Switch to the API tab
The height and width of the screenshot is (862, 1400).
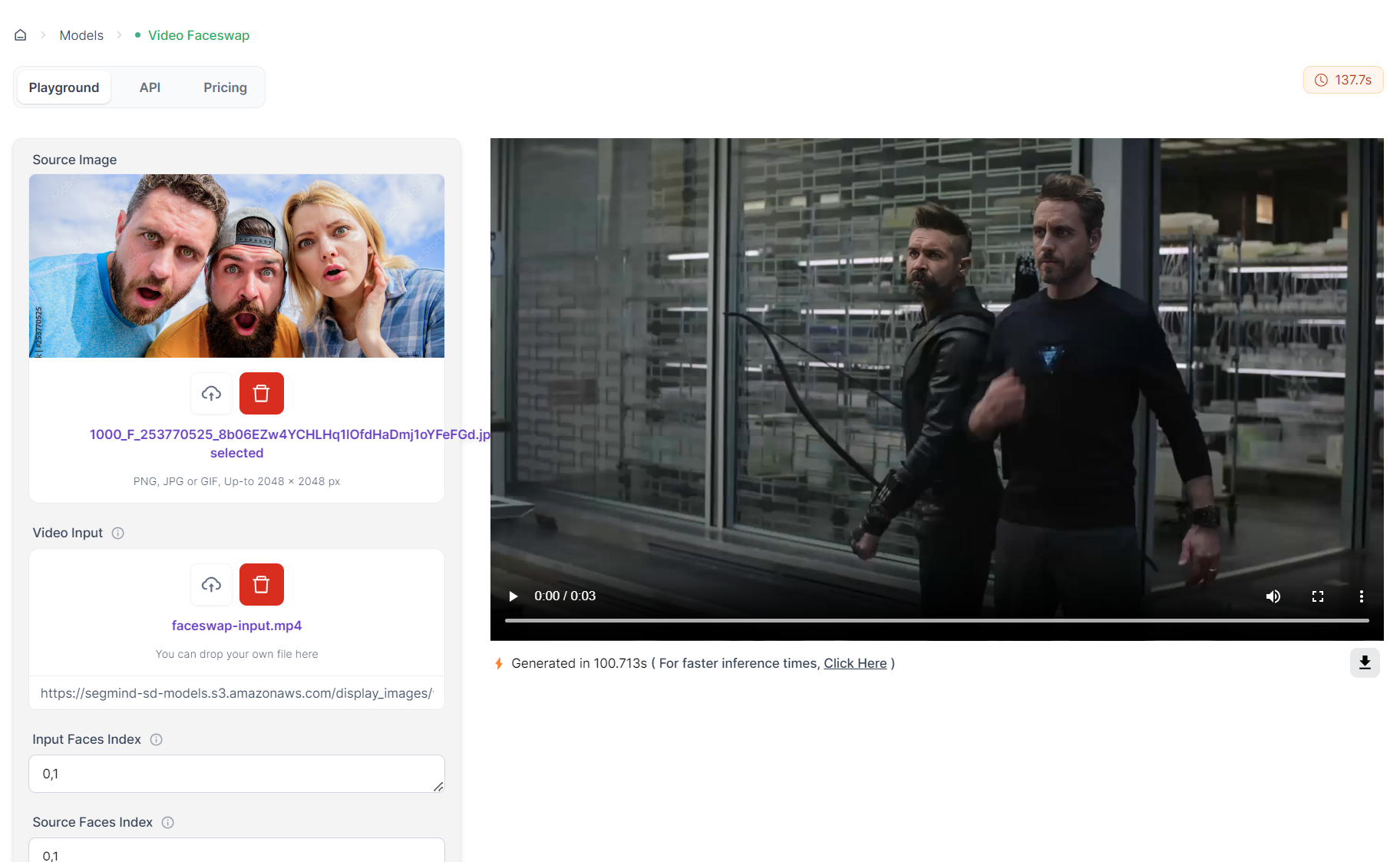click(x=150, y=88)
